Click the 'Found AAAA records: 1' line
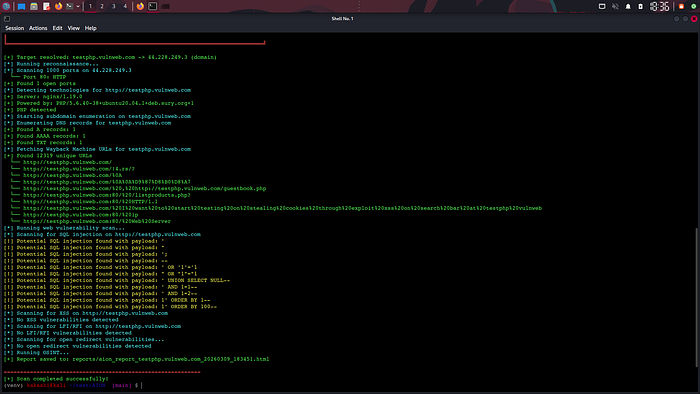 (x=45, y=136)
